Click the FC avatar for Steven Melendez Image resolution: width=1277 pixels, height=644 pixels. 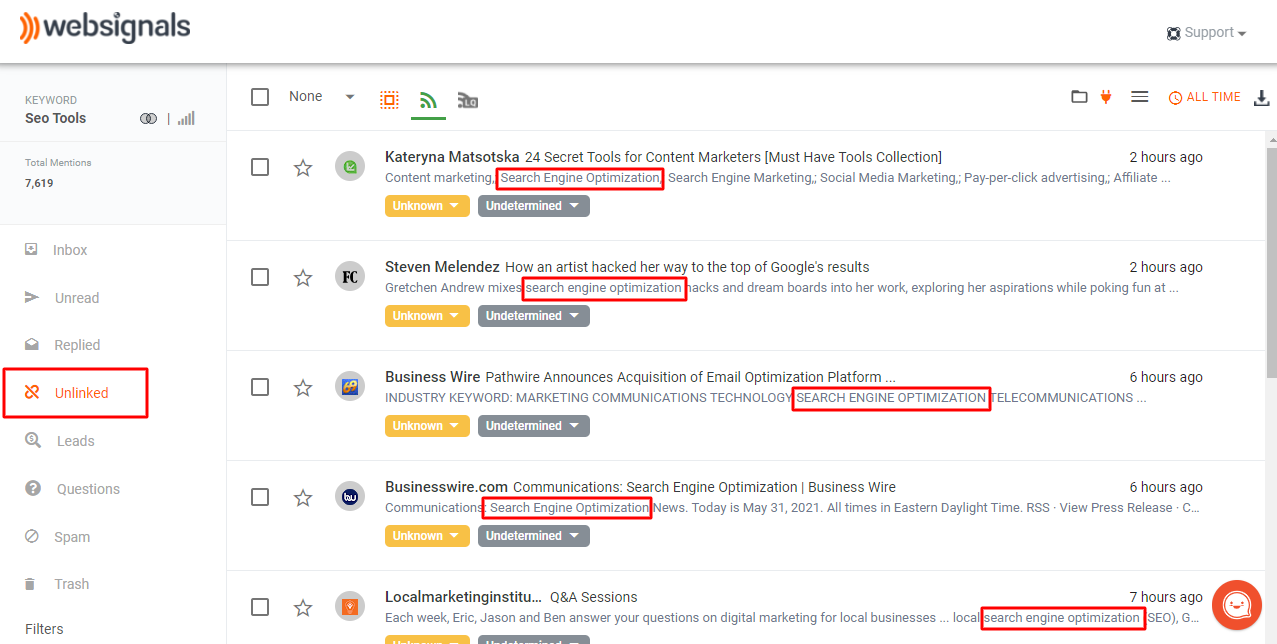[x=350, y=277]
